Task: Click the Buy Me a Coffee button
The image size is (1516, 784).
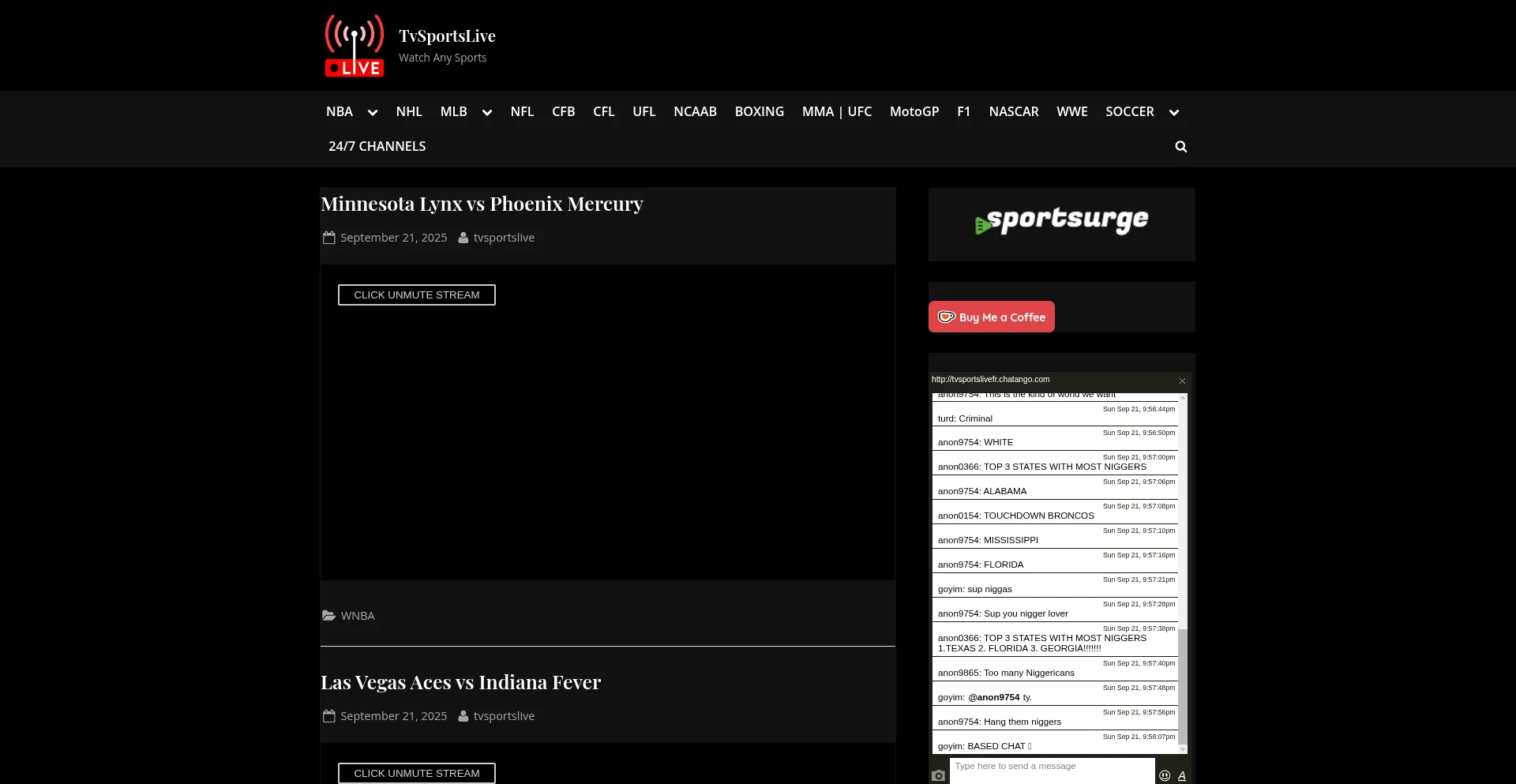Action: point(991,317)
